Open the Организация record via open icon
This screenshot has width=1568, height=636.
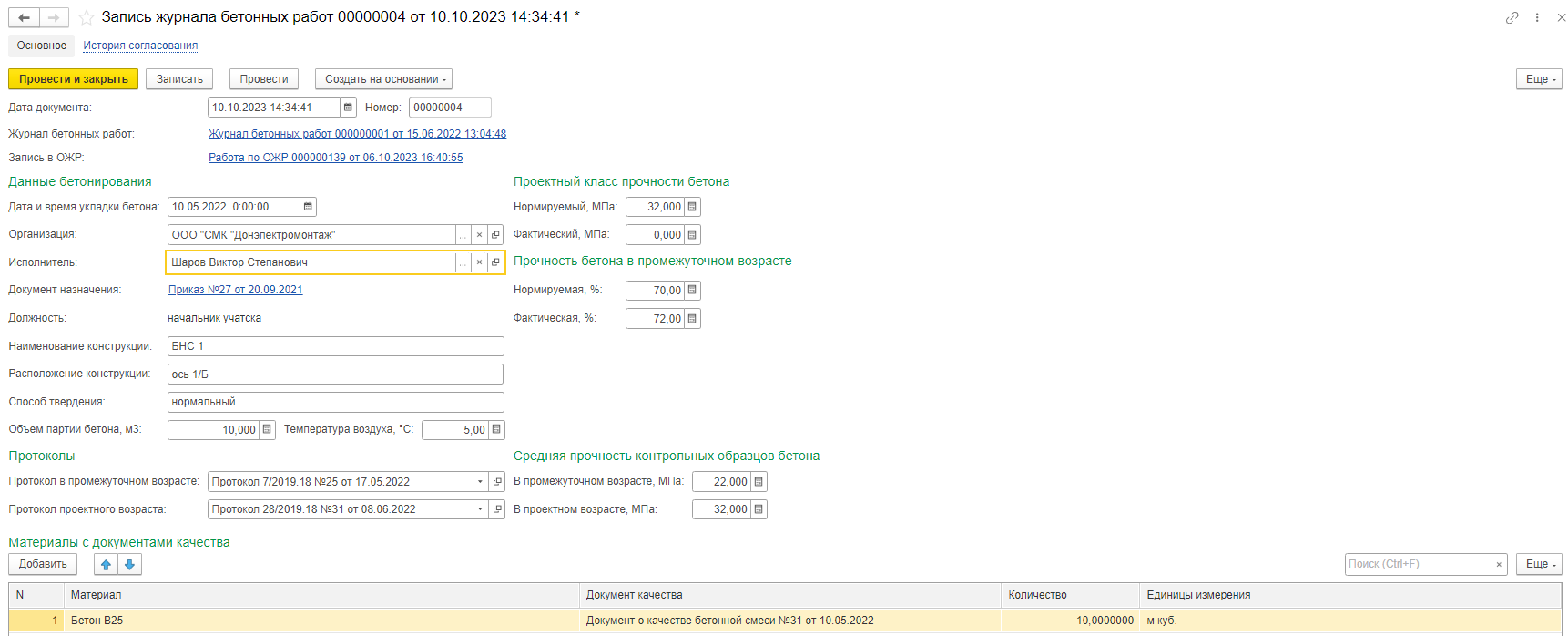coord(495,235)
